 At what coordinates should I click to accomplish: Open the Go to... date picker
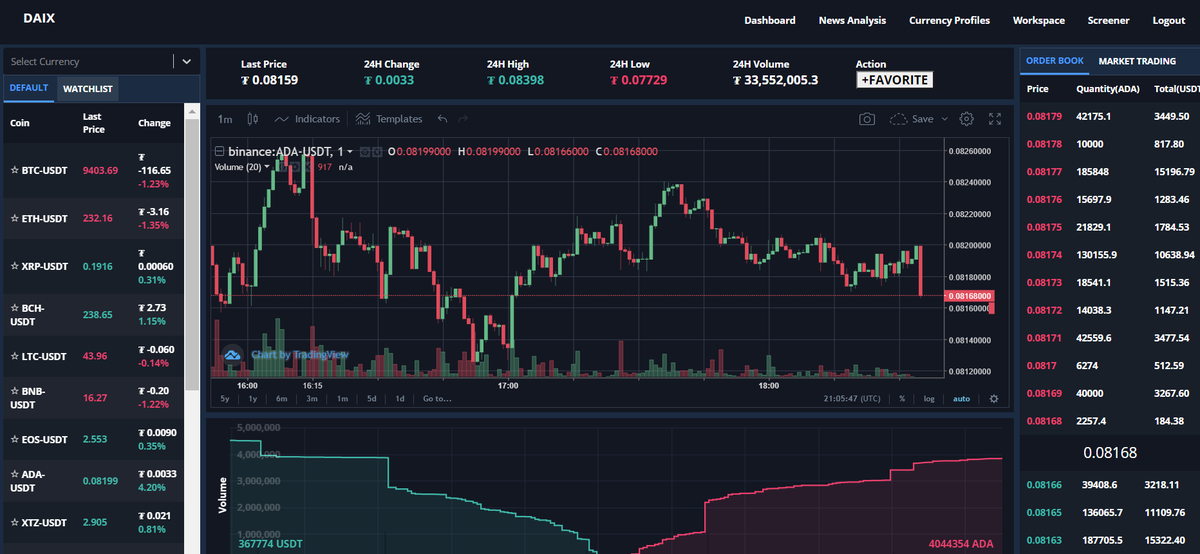coord(437,398)
